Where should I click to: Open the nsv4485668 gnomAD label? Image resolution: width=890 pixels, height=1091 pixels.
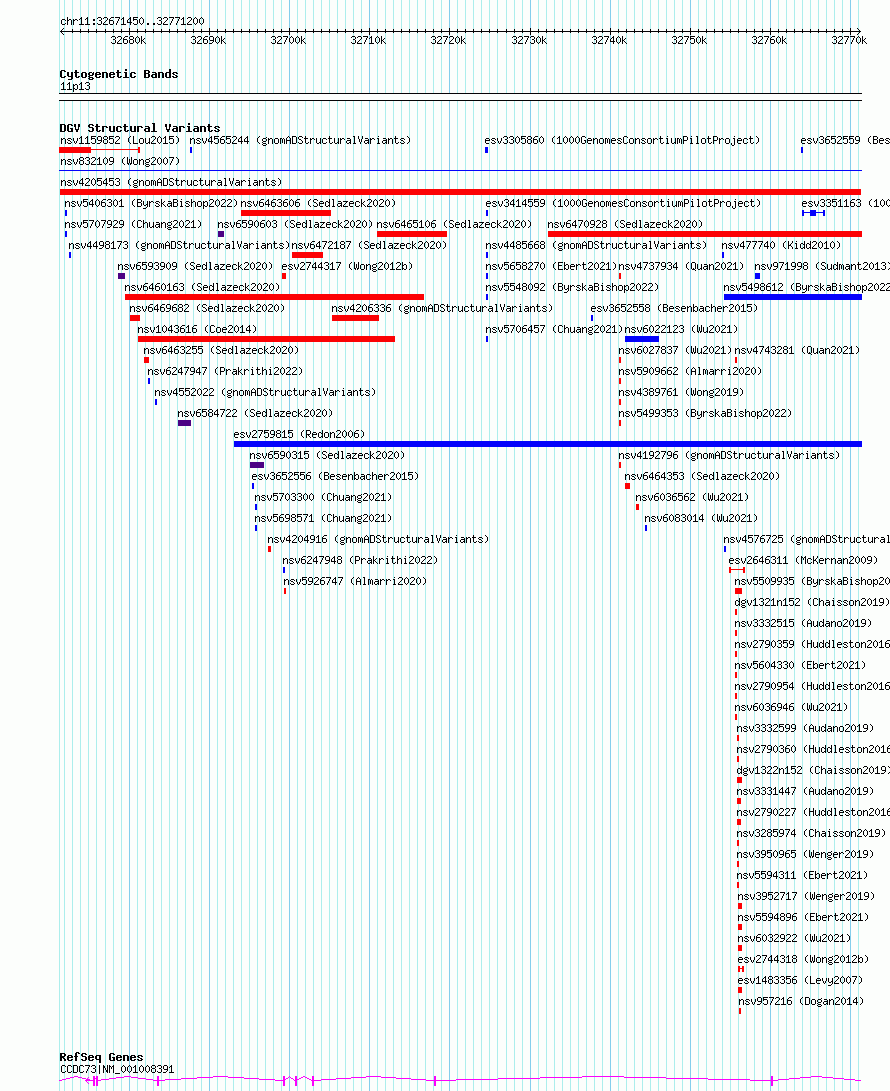click(x=596, y=245)
